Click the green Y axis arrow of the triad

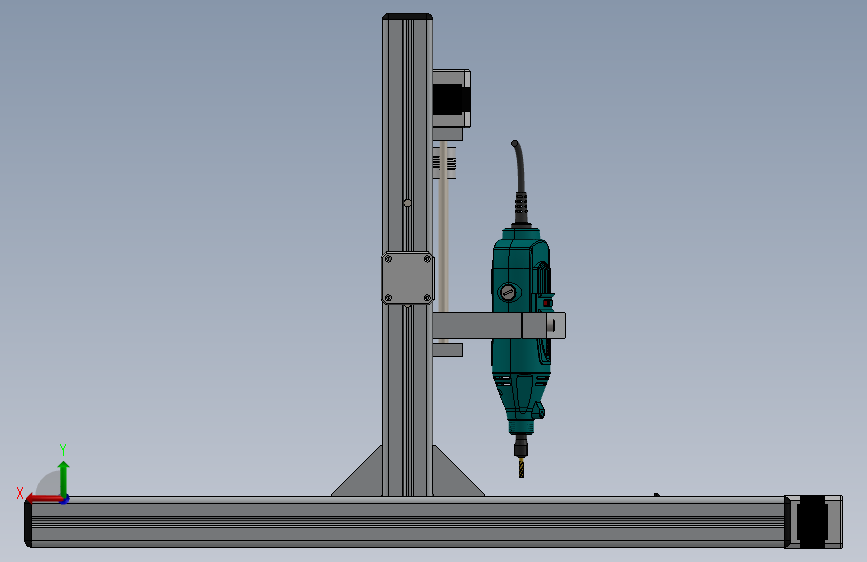pyautogui.click(x=63, y=478)
